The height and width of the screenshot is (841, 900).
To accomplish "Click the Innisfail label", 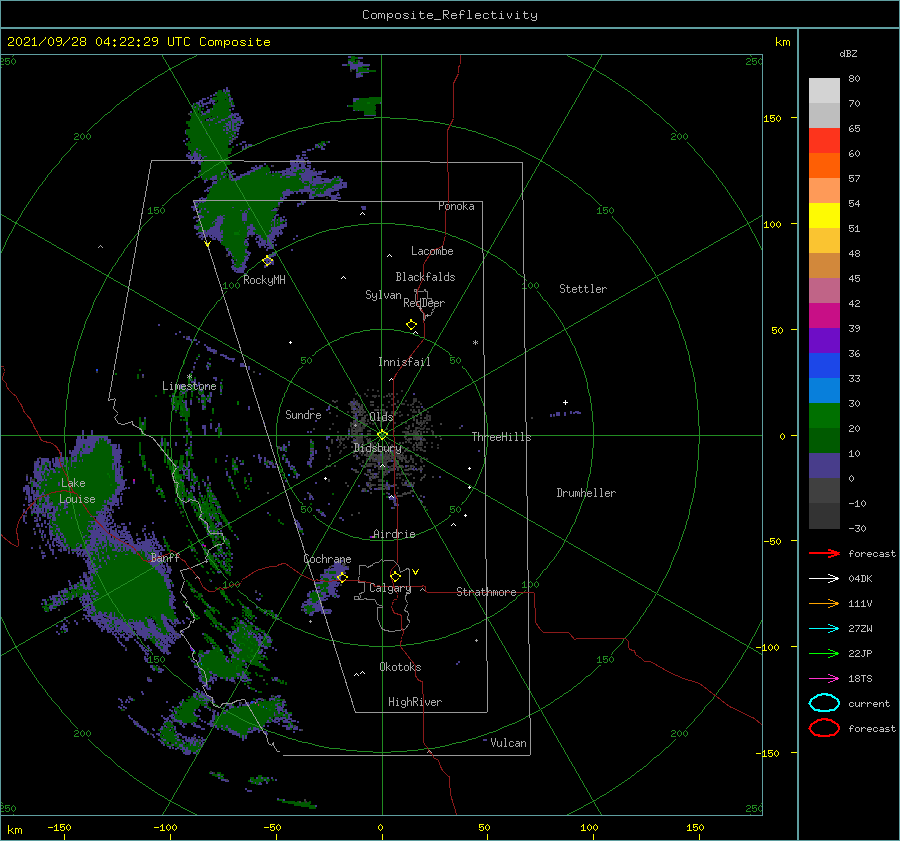I will click(x=404, y=362).
